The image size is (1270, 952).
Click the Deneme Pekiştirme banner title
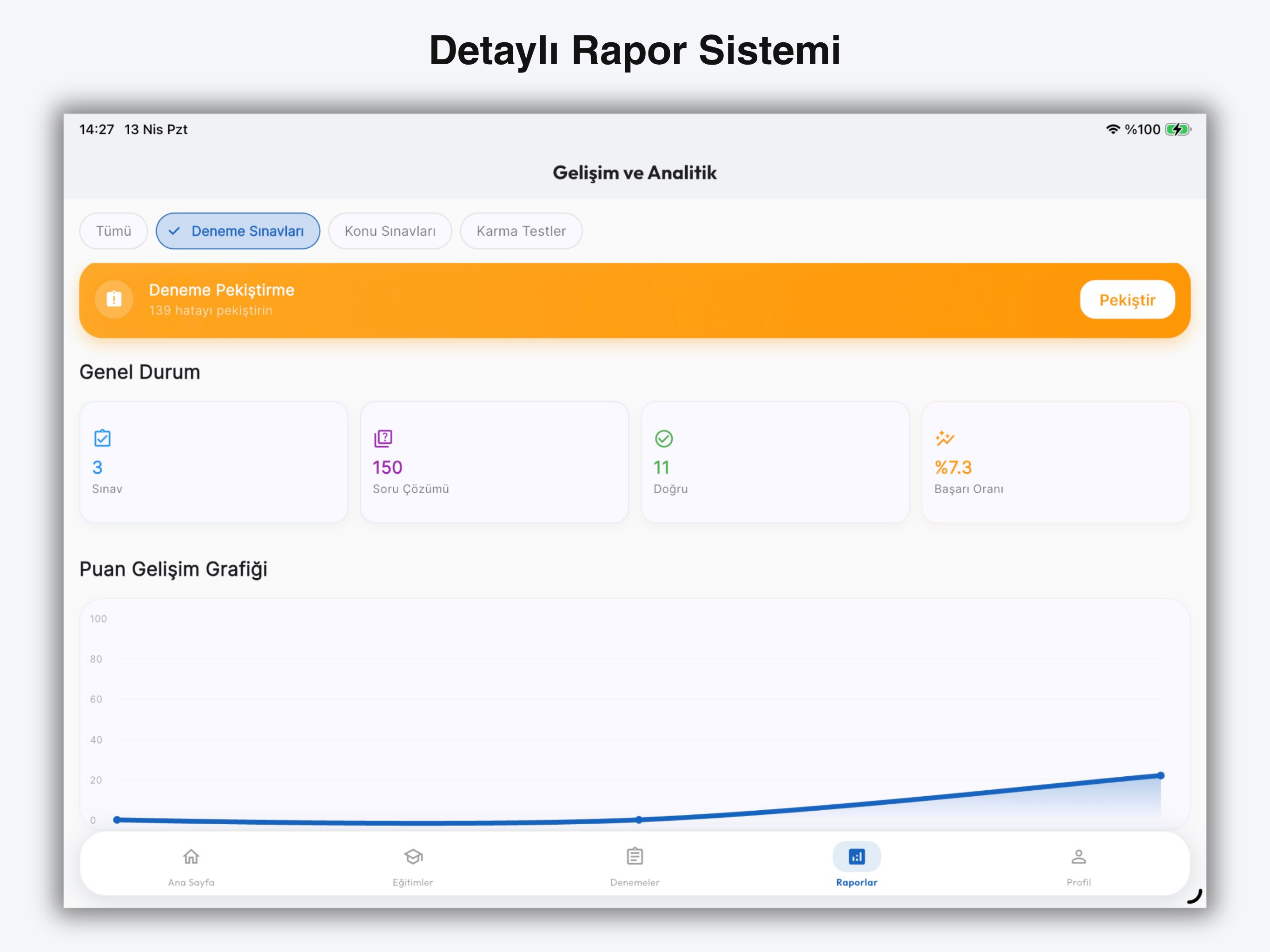click(222, 290)
